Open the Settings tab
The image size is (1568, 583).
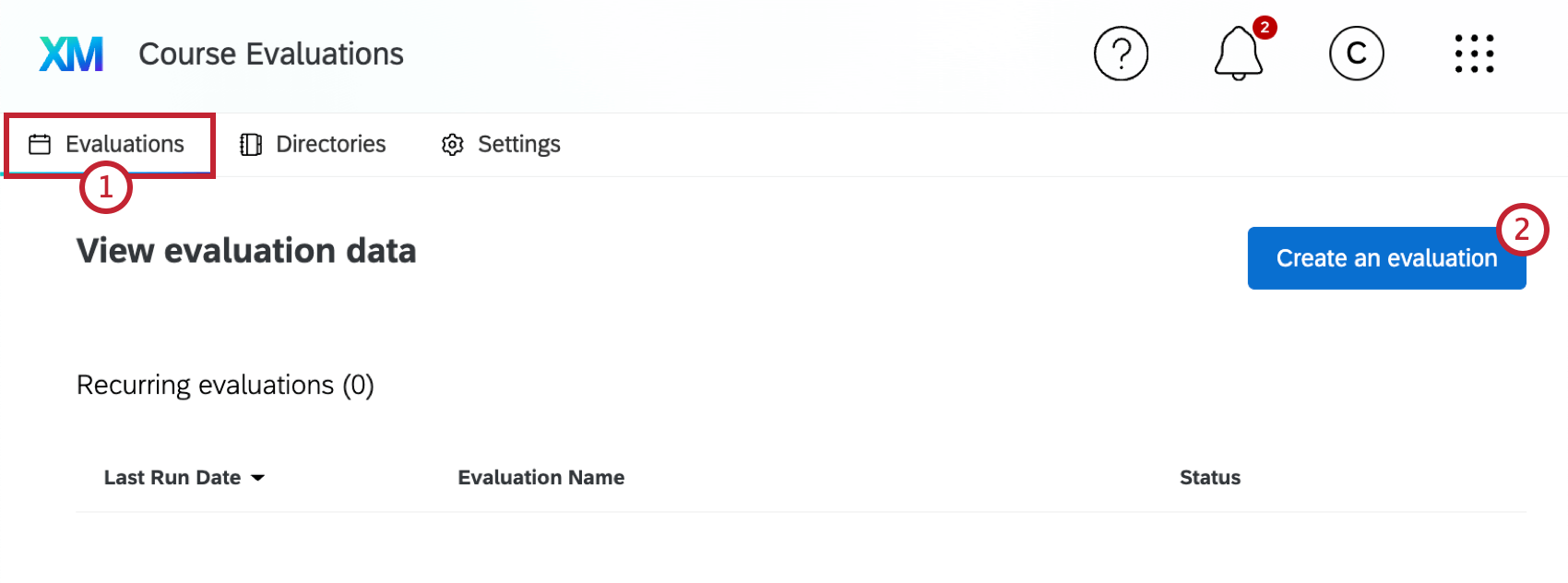[x=518, y=144]
